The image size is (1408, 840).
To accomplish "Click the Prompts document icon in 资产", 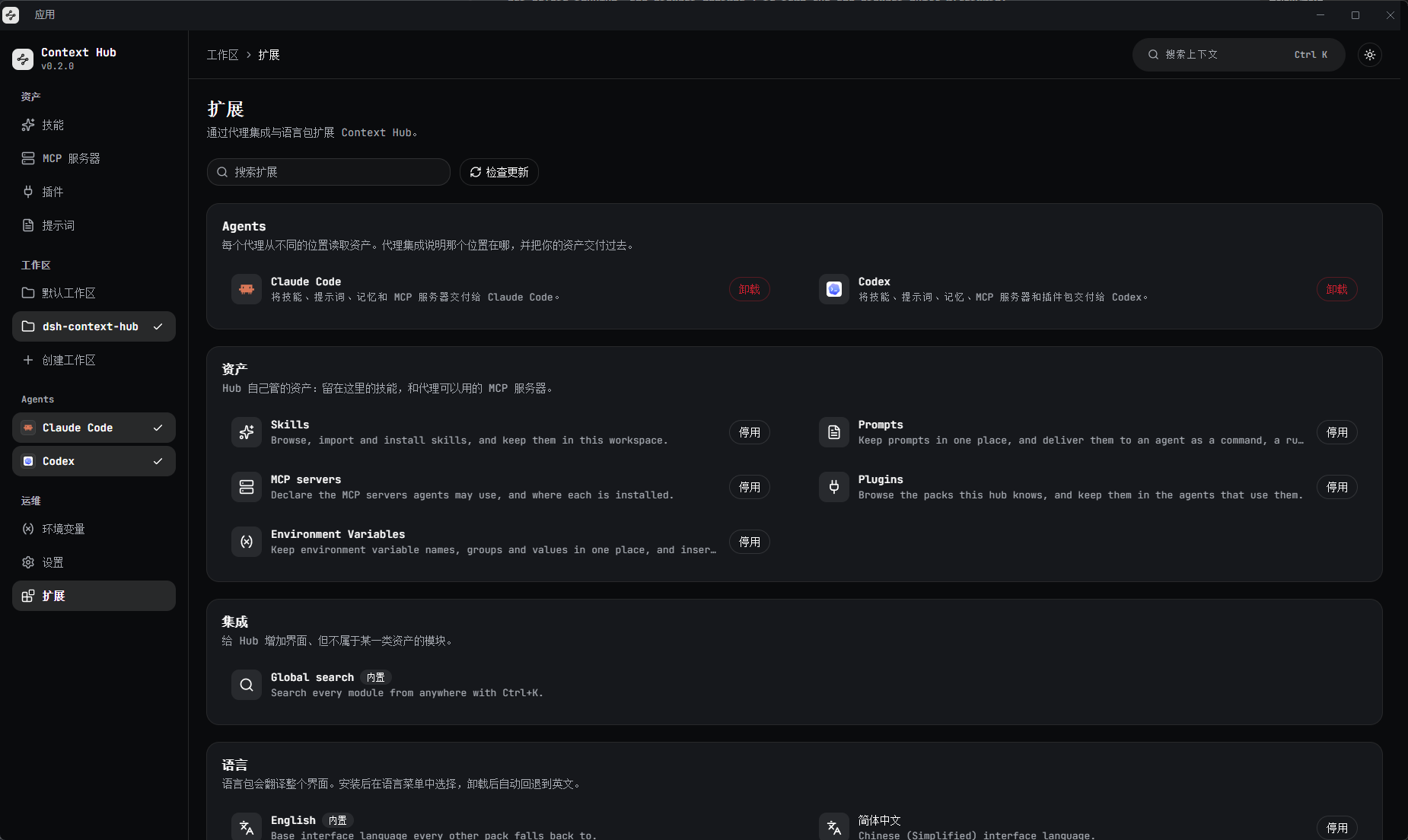I will click(834, 432).
